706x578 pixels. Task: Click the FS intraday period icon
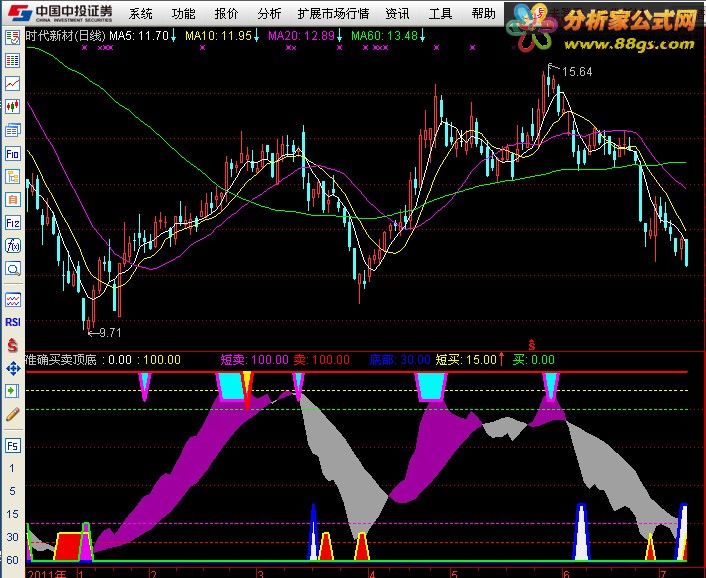click(x=13, y=446)
